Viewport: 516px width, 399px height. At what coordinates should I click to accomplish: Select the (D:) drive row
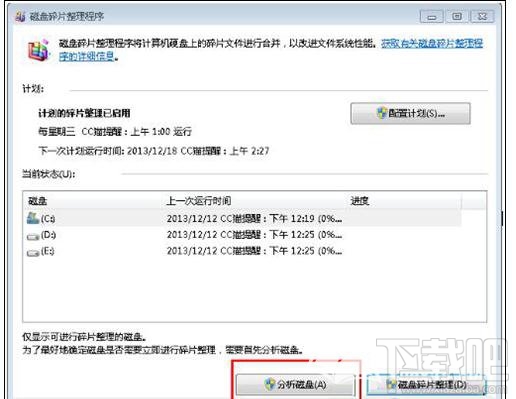pos(243,235)
